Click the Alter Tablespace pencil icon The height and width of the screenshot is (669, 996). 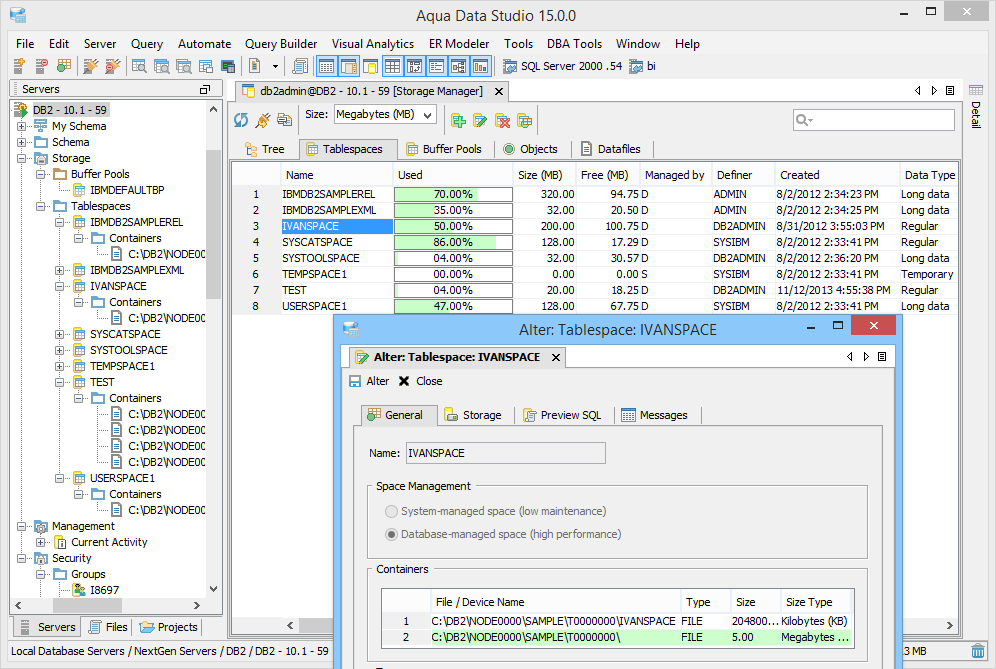[480, 120]
